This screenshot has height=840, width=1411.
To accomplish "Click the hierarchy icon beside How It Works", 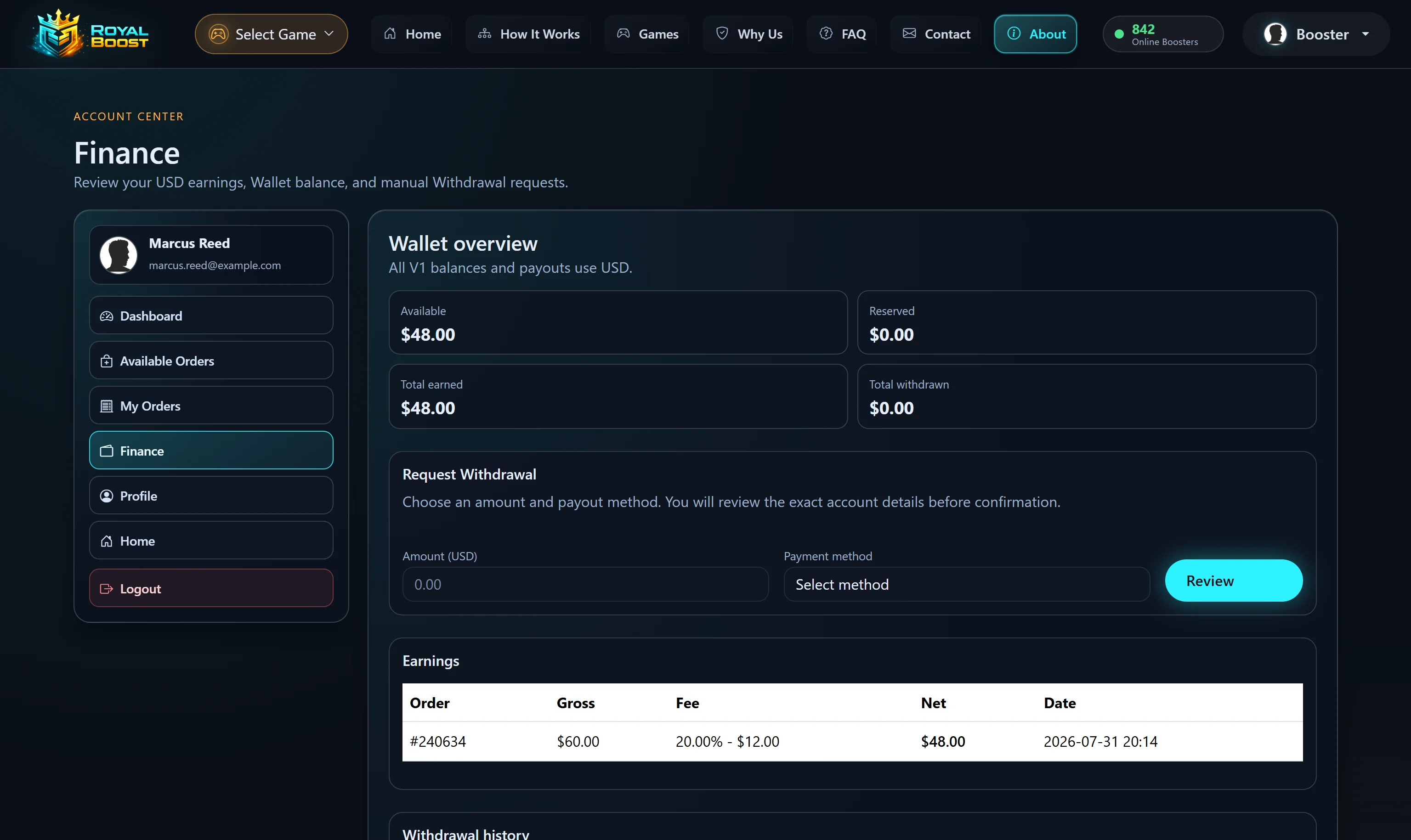I will click(485, 34).
